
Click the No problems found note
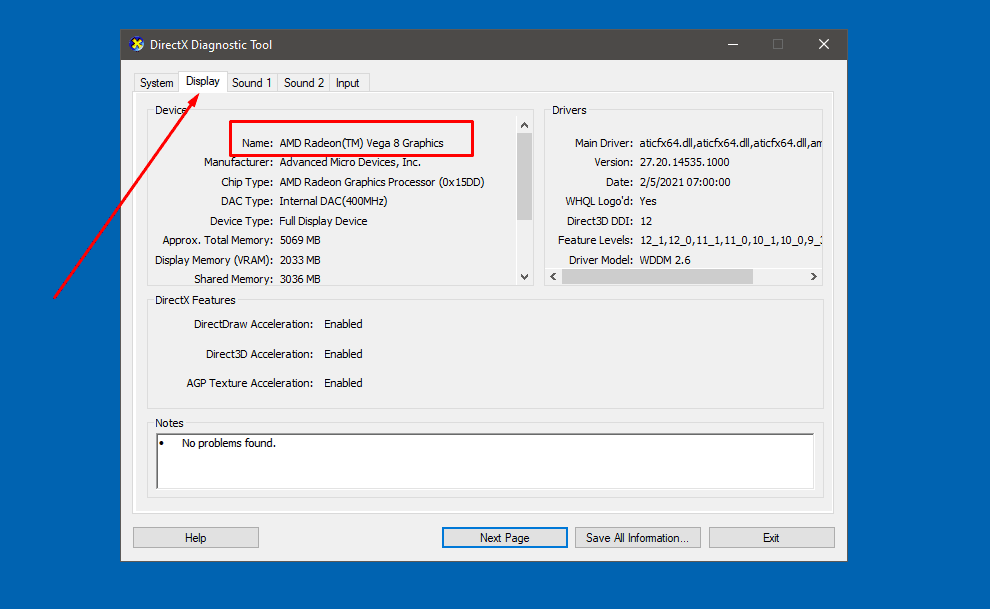[x=229, y=443]
